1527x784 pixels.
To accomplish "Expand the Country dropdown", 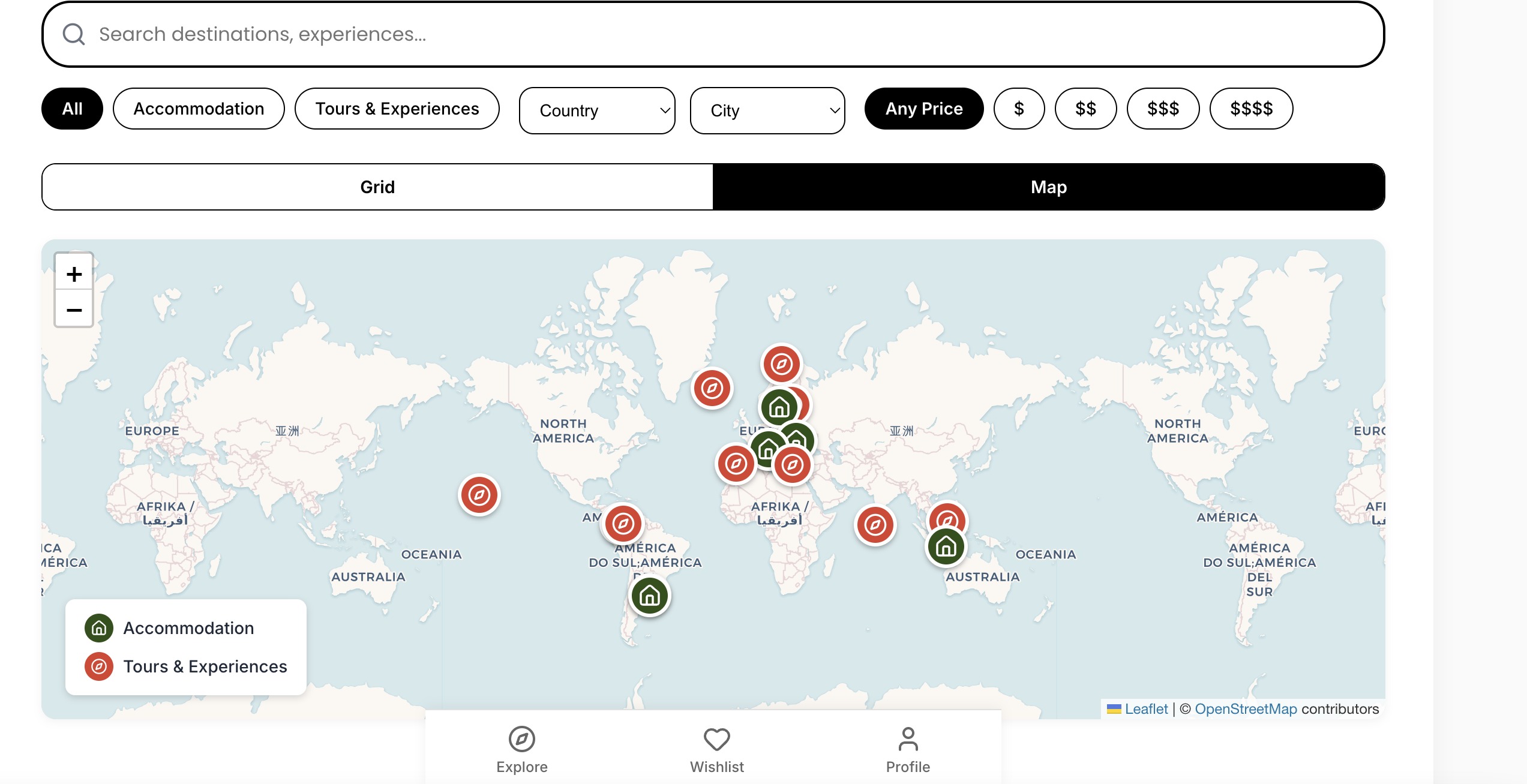I will pyautogui.click(x=597, y=110).
